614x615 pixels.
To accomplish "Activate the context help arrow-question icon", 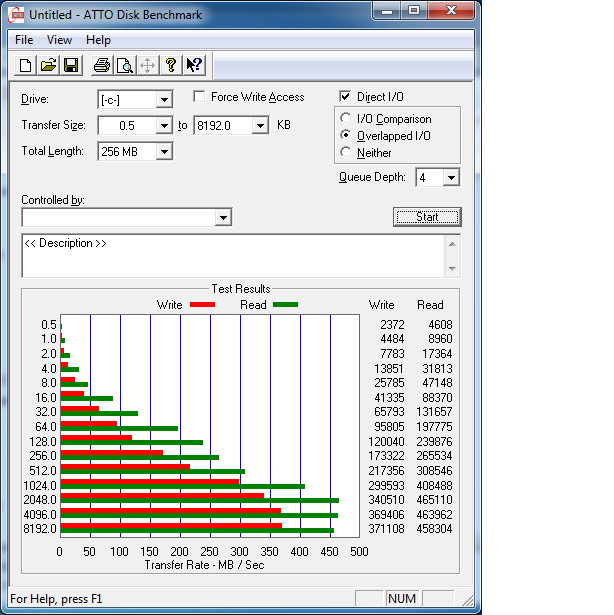I will pos(194,65).
